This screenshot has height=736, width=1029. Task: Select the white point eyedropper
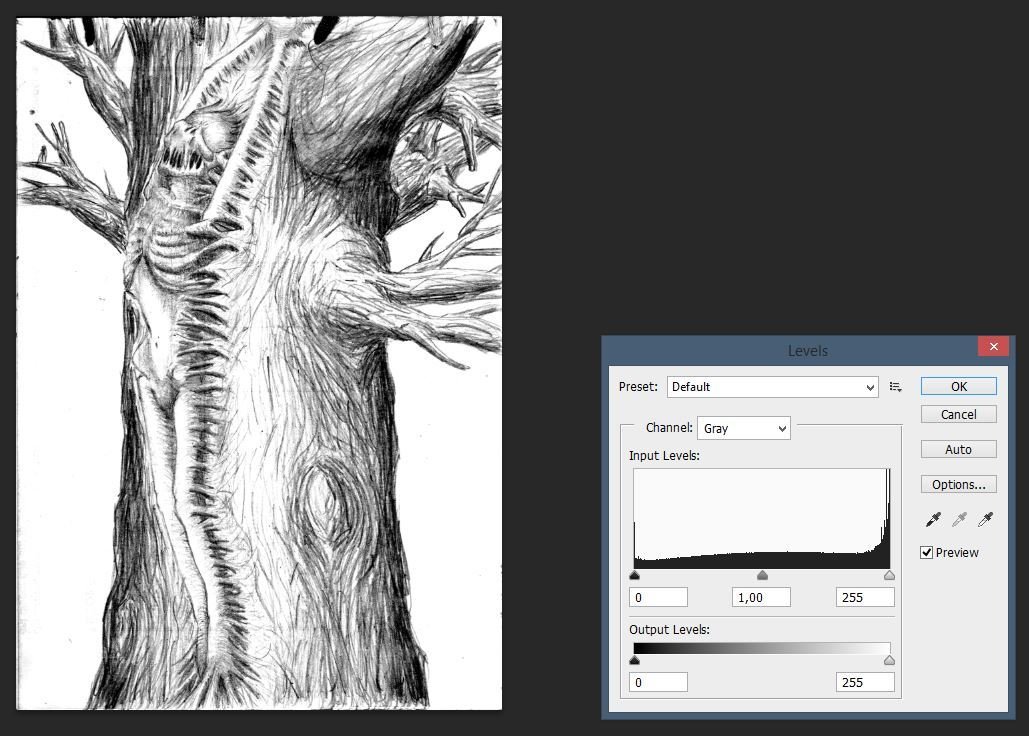[x=985, y=520]
